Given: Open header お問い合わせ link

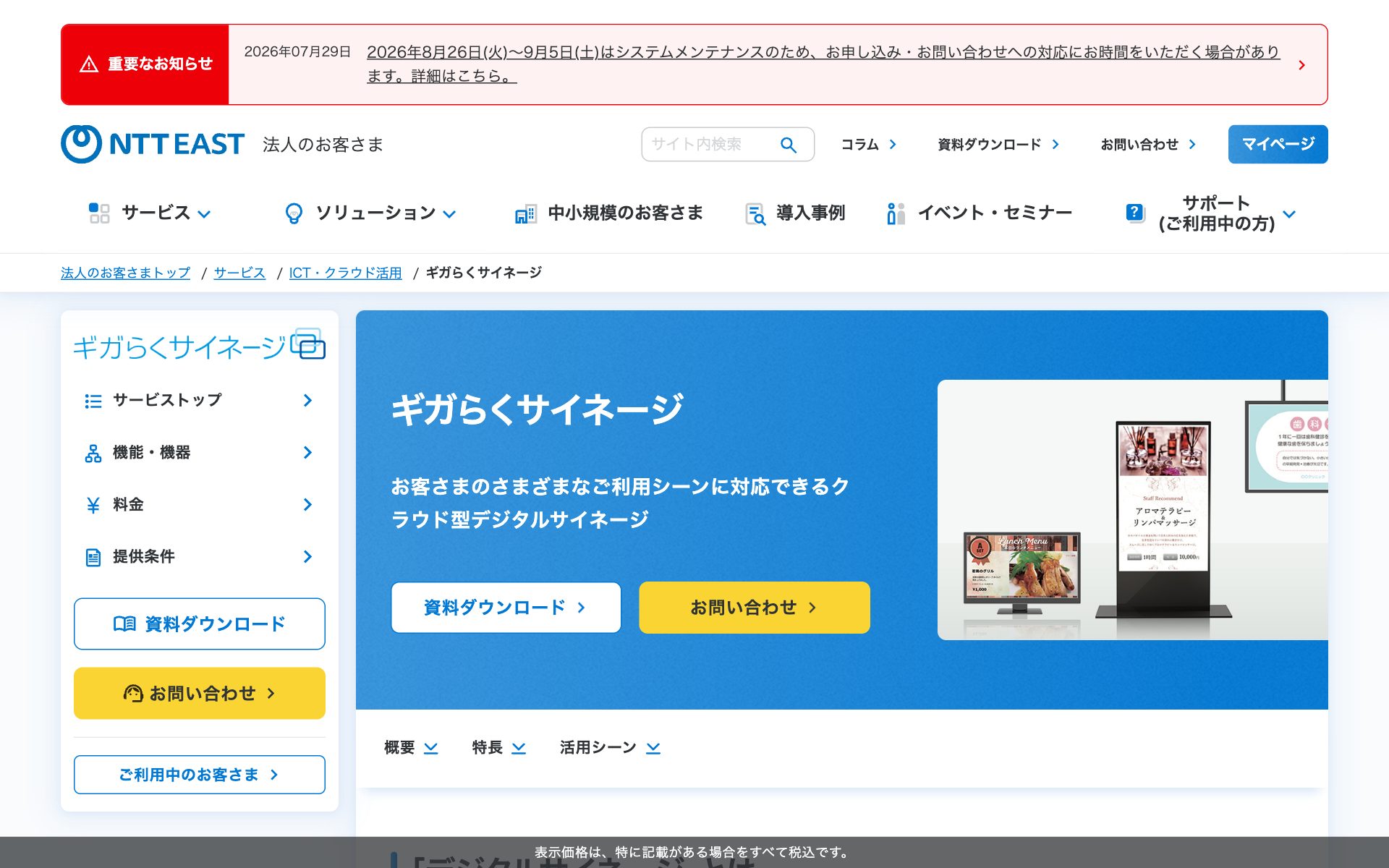Looking at the screenshot, I should point(1148,145).
